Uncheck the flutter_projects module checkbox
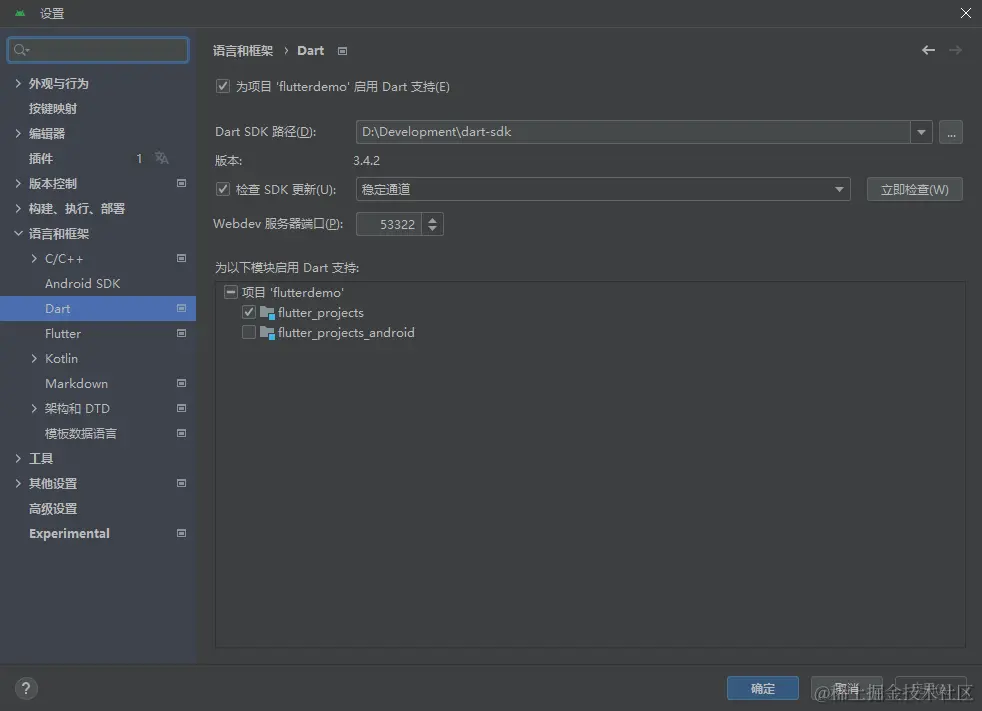Screen dimensions: 982x711 tap(249, 312)
